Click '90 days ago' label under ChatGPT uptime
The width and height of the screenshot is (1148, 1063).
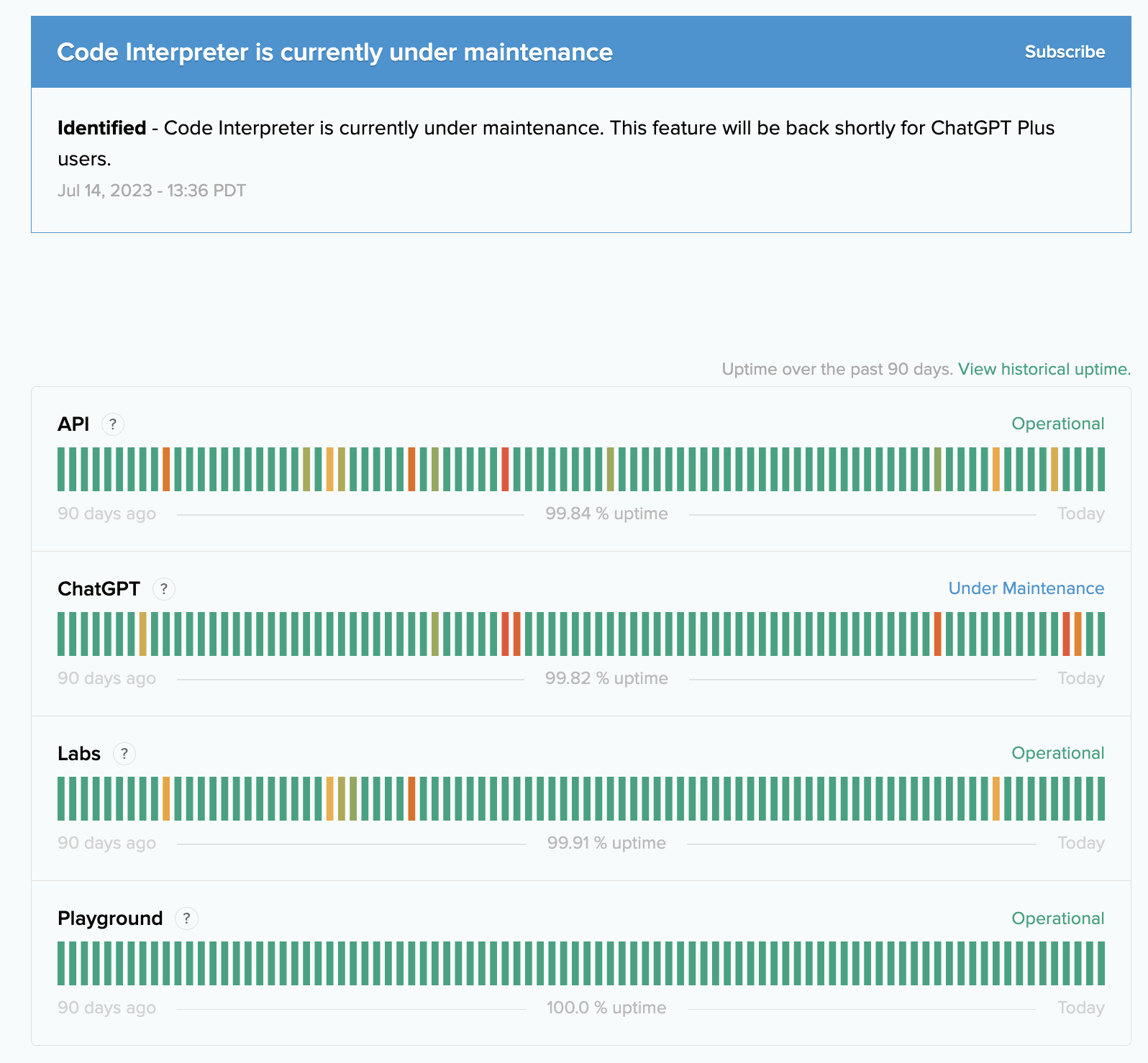pos(106,678)
